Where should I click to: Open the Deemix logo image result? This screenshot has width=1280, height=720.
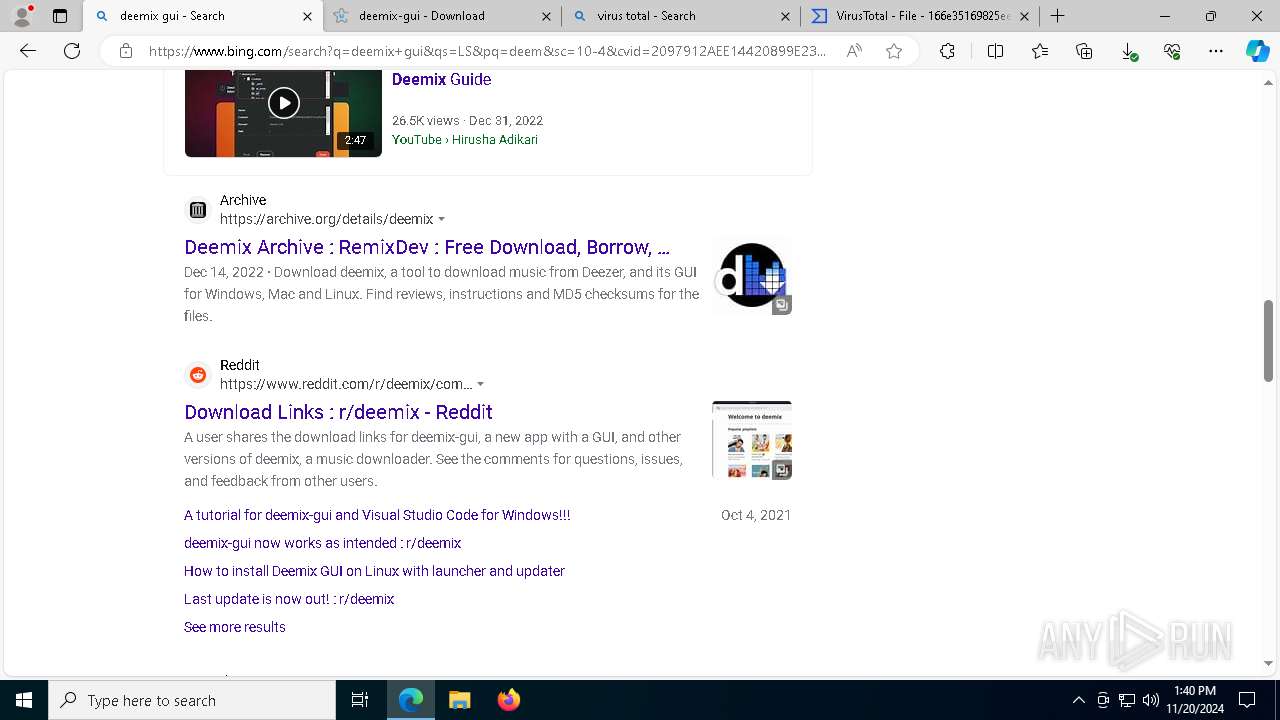[752, 276]
